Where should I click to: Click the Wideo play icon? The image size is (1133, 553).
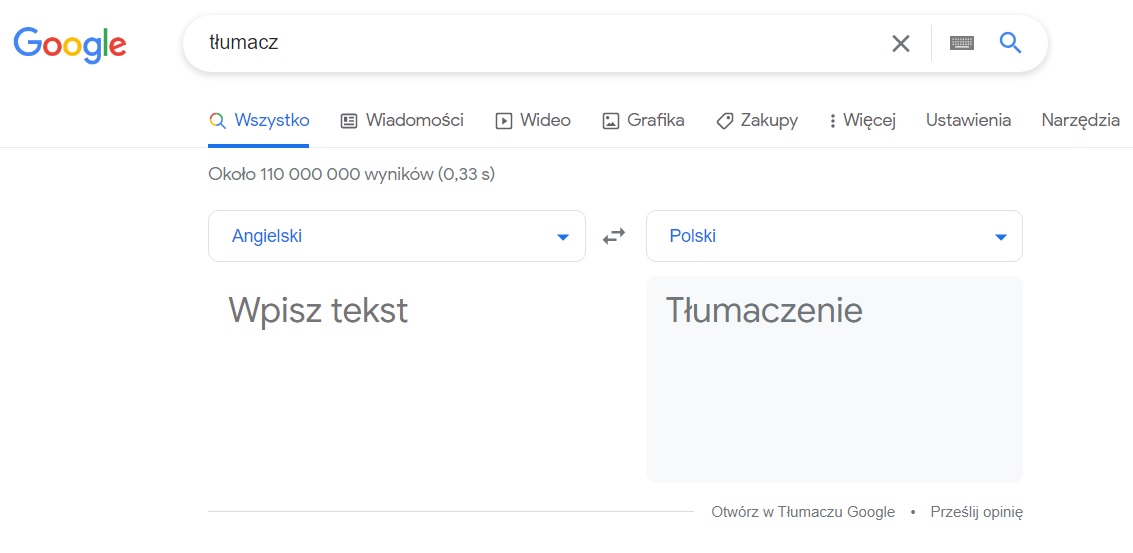(x=503, y=121)
